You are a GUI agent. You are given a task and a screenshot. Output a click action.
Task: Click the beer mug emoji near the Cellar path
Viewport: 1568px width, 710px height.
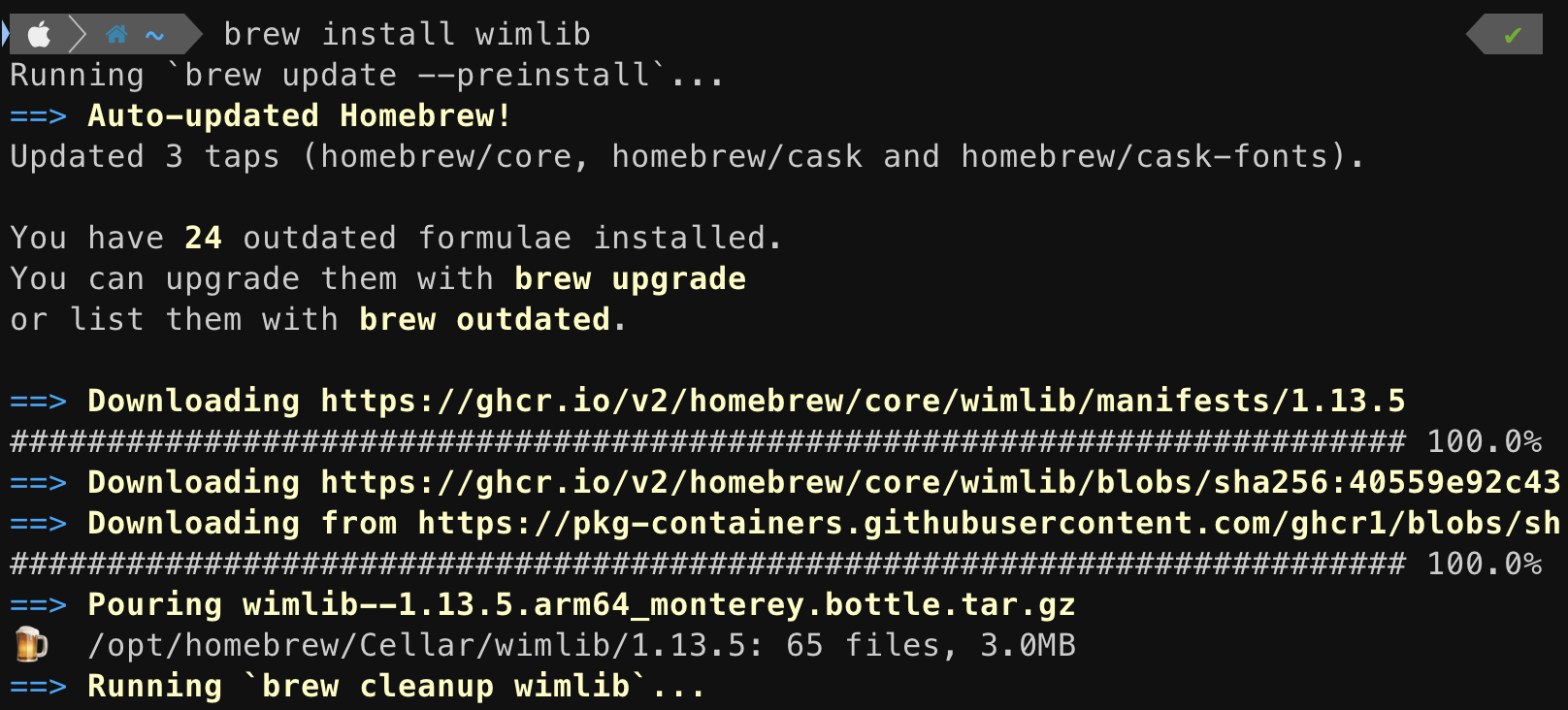coord(29,644)
